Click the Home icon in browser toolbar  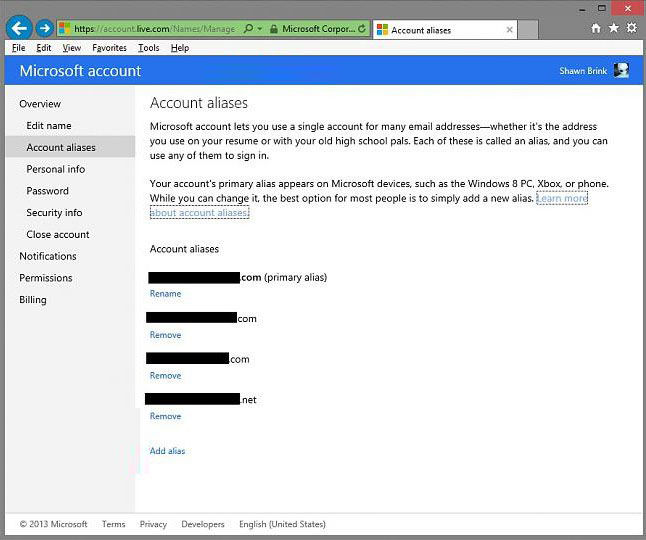[596, 28]
